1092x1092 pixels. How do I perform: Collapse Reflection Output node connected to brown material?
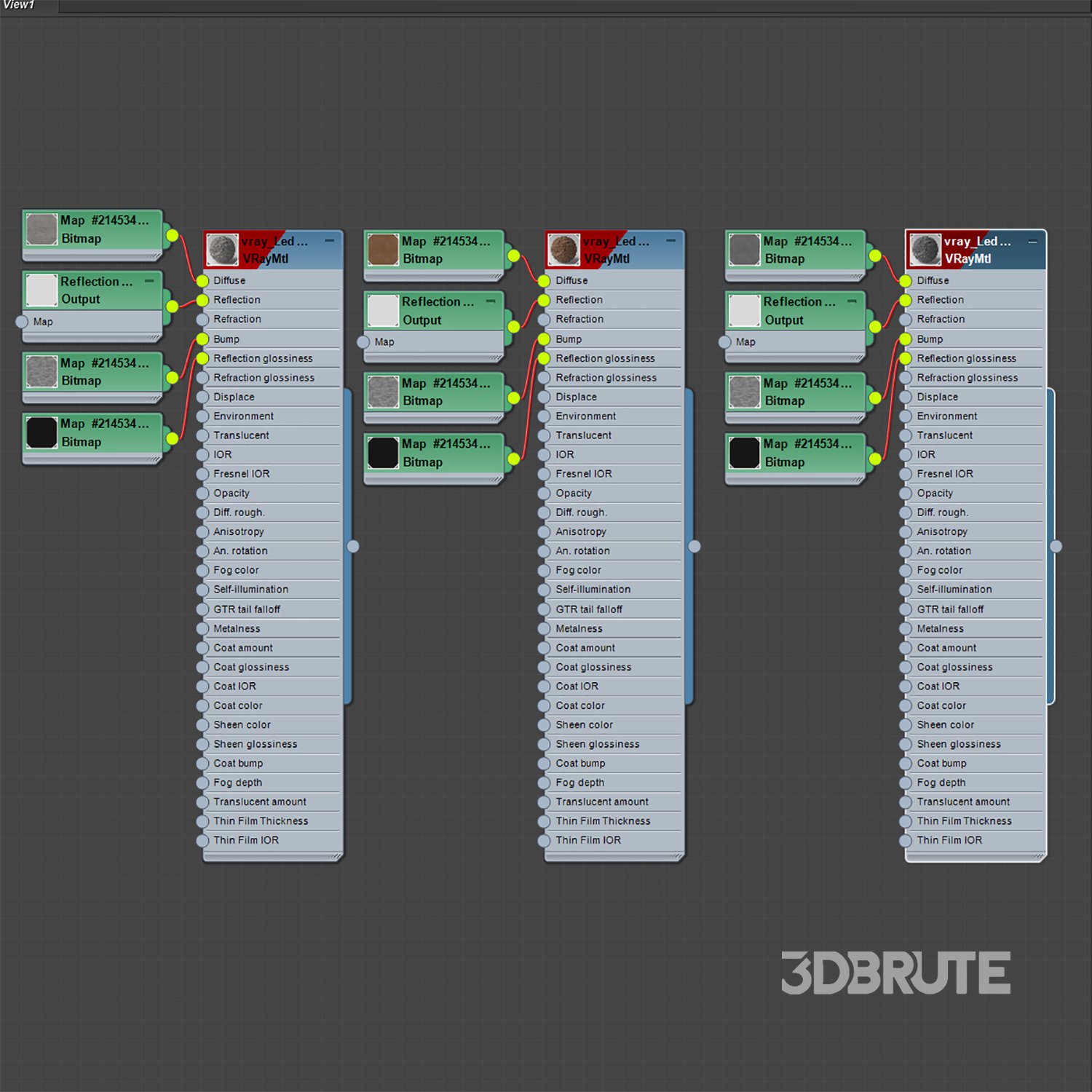click(x=490, y=301)
